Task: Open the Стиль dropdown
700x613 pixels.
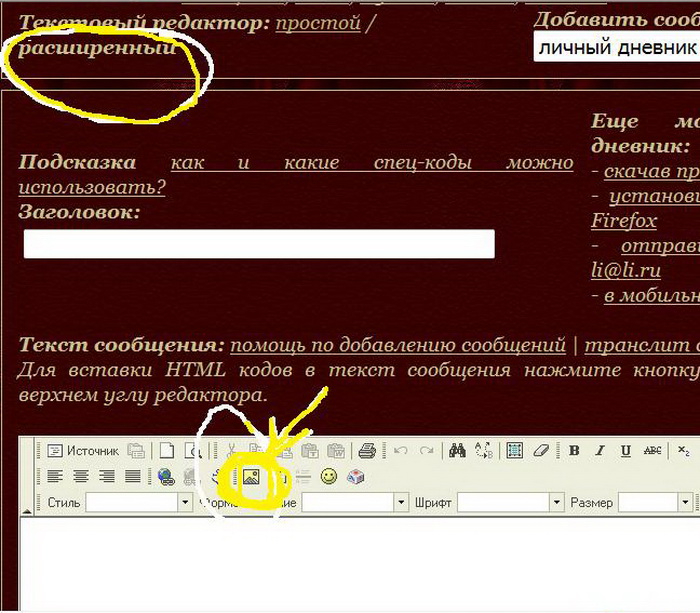Action: coord(139,503)
